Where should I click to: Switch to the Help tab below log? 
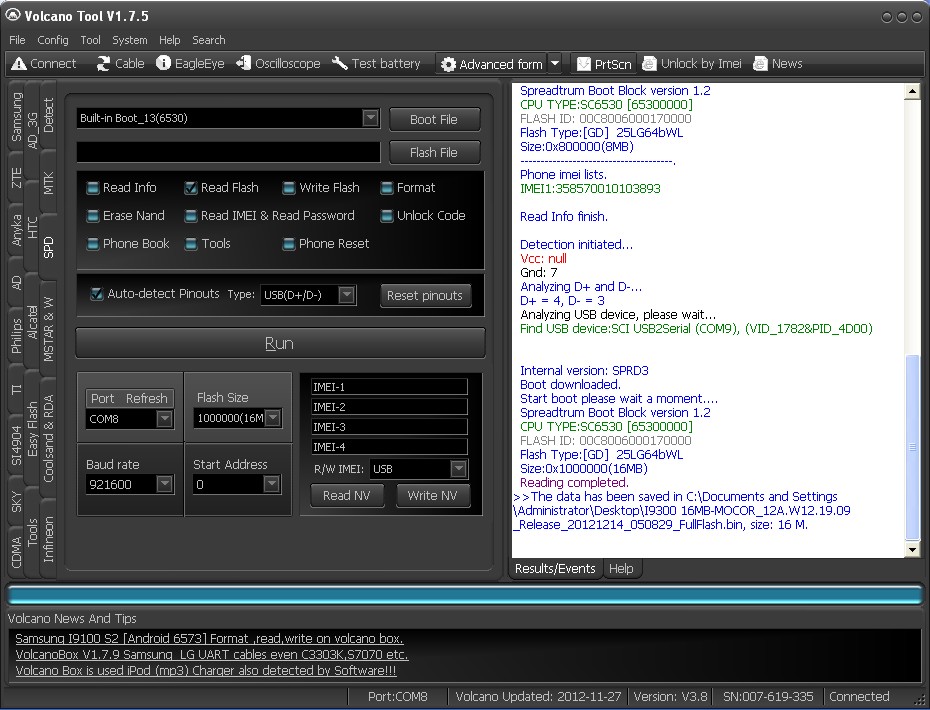coord(621,568)
